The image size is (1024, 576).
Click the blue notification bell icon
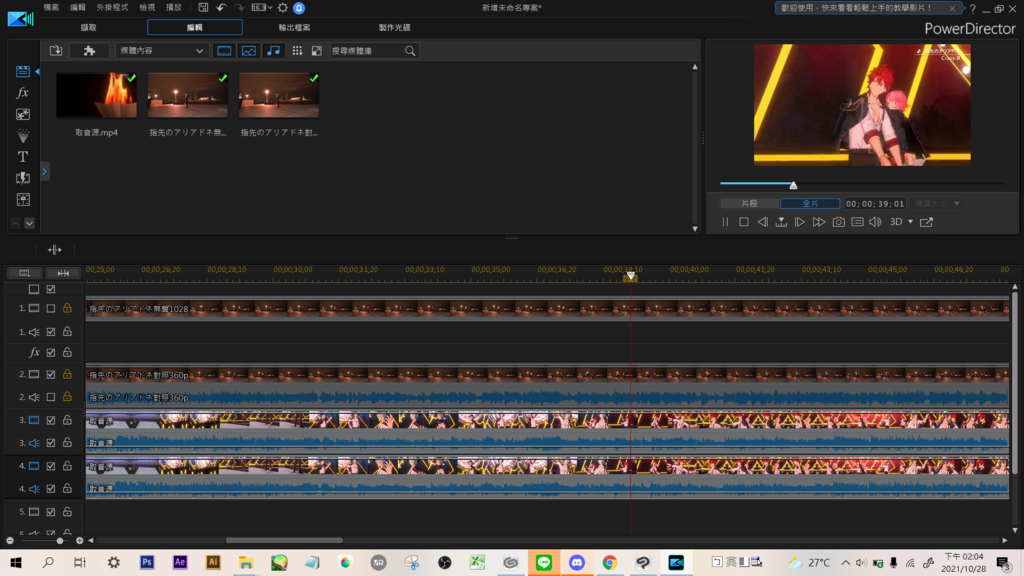(299, 8)
